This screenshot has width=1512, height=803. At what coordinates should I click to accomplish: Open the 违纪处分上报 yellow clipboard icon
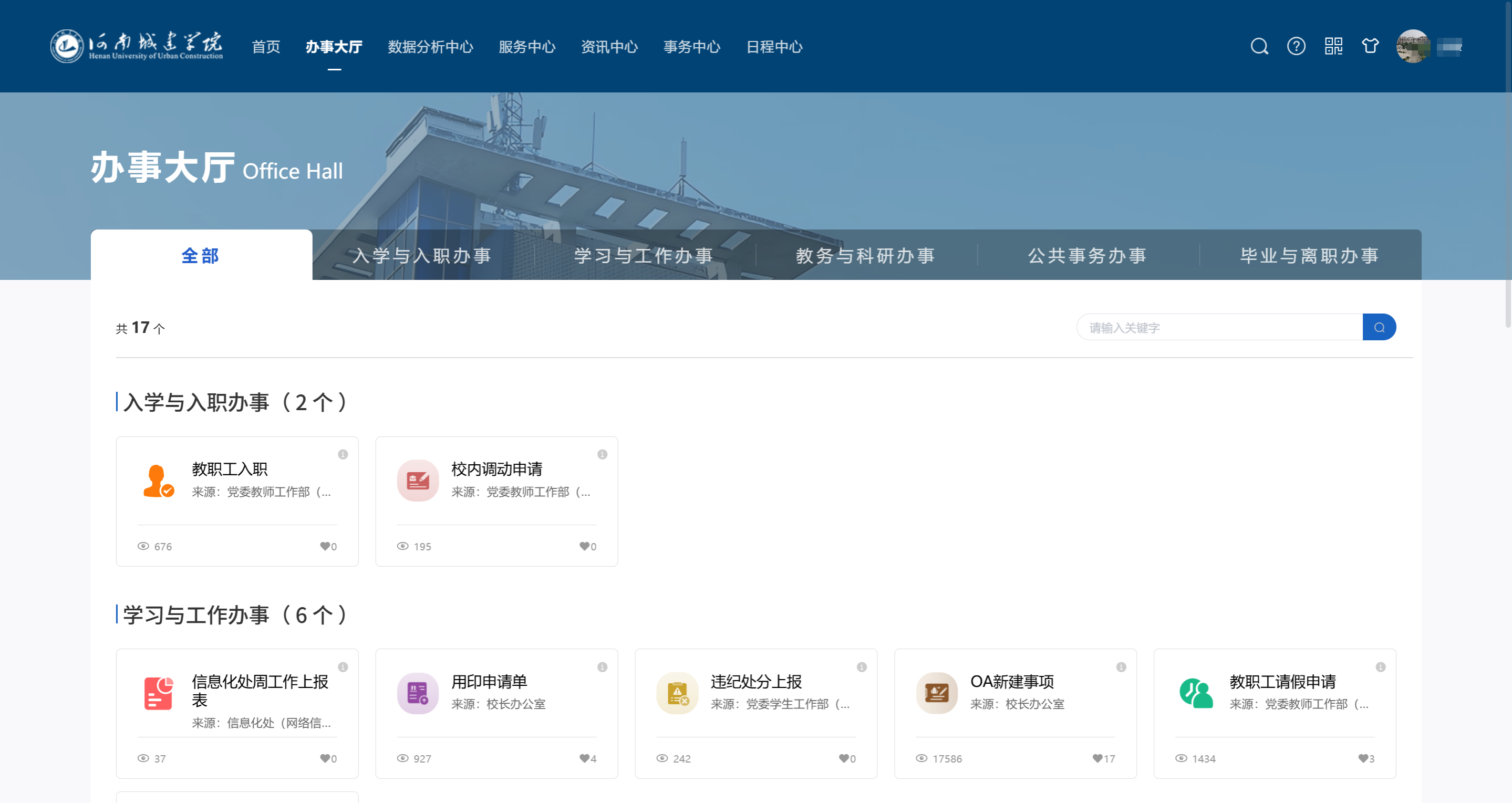pos(677,693)
